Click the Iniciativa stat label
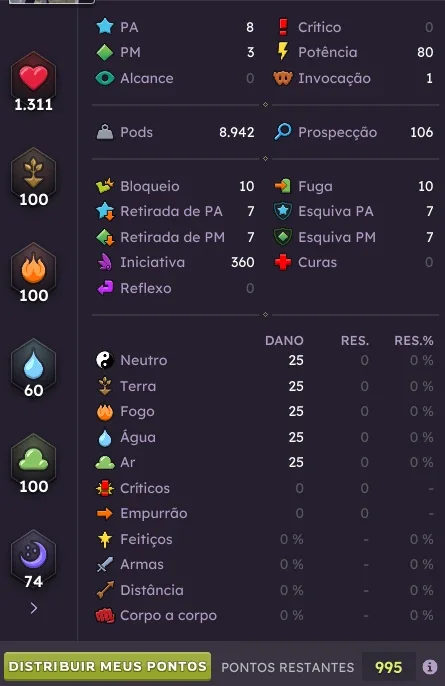445x686 pixels. click(x=152, y=262)
